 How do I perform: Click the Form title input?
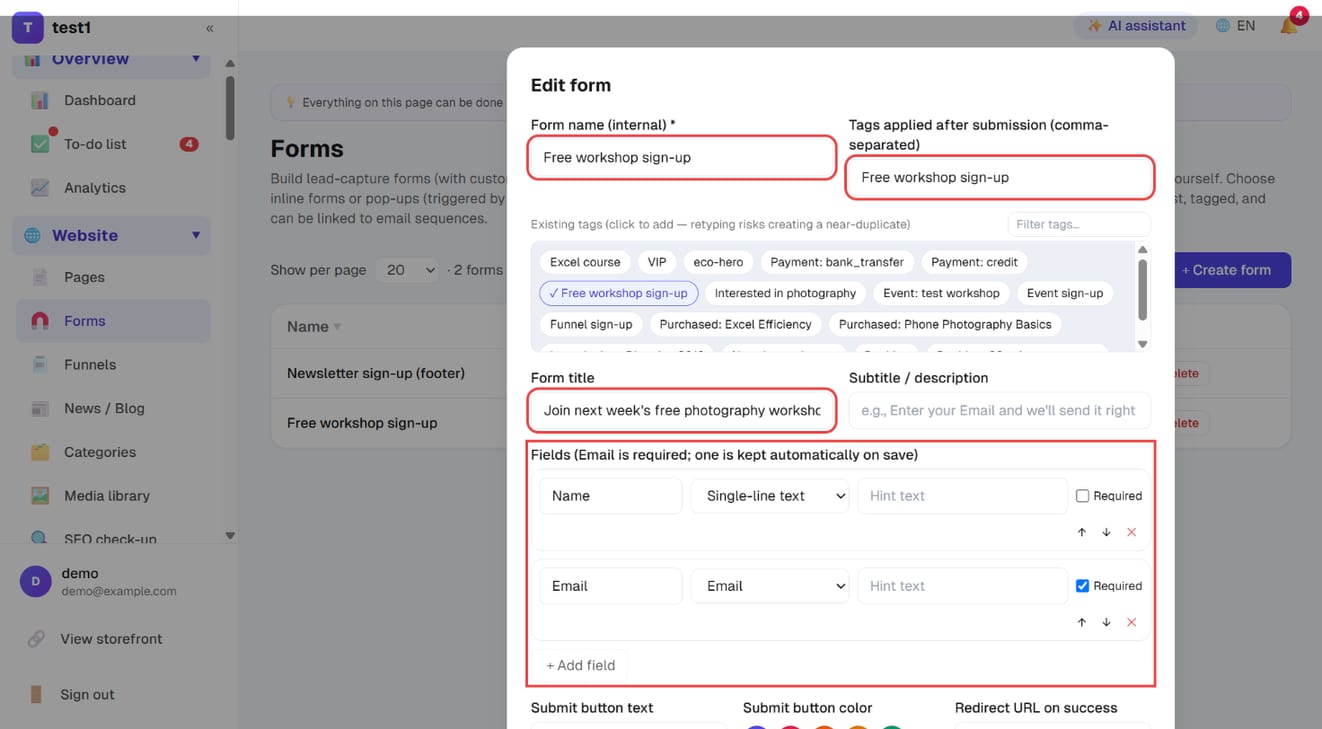682,410
